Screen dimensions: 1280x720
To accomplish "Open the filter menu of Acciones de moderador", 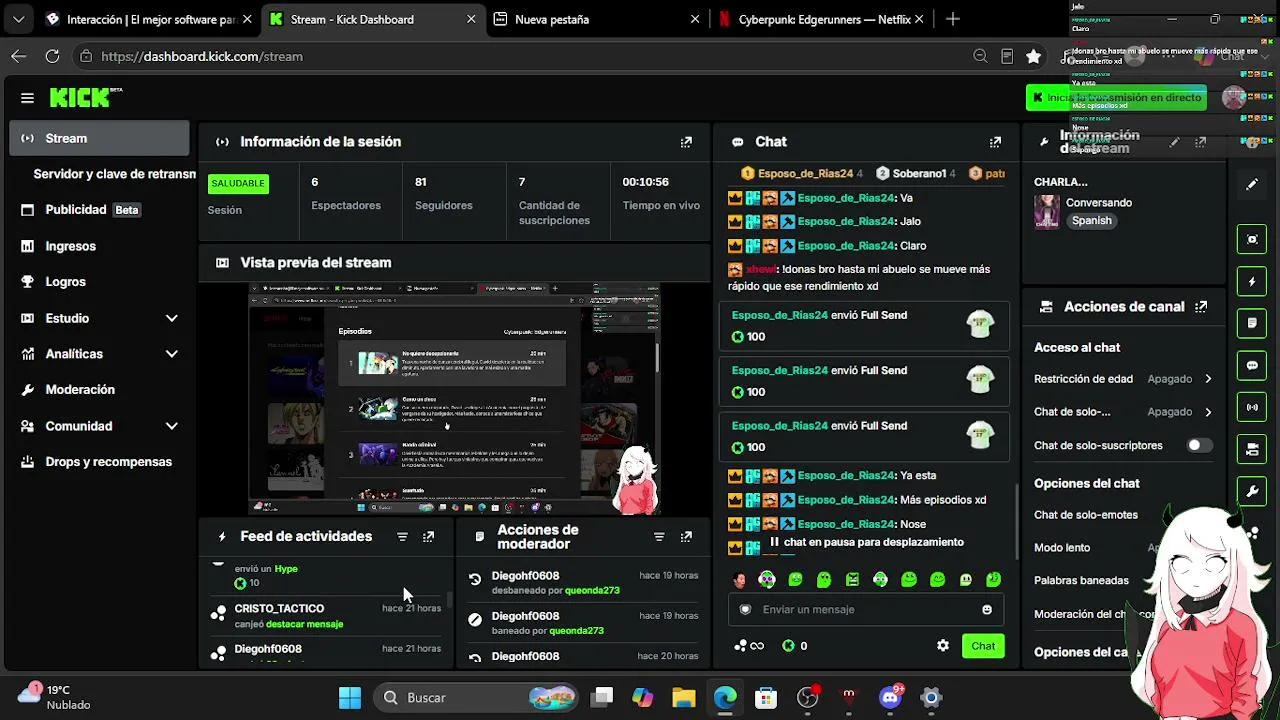I will 659,537.
